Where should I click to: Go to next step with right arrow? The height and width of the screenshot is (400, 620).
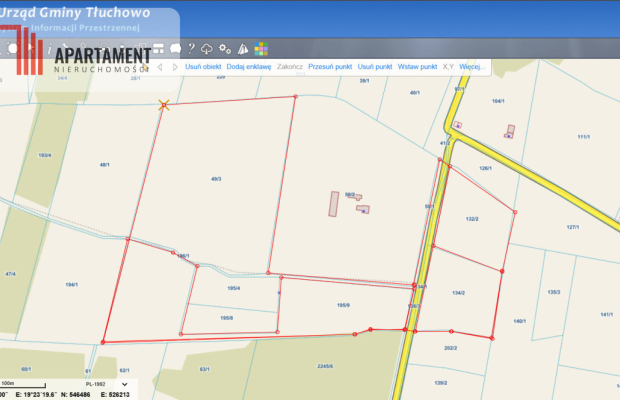(175, 67)
